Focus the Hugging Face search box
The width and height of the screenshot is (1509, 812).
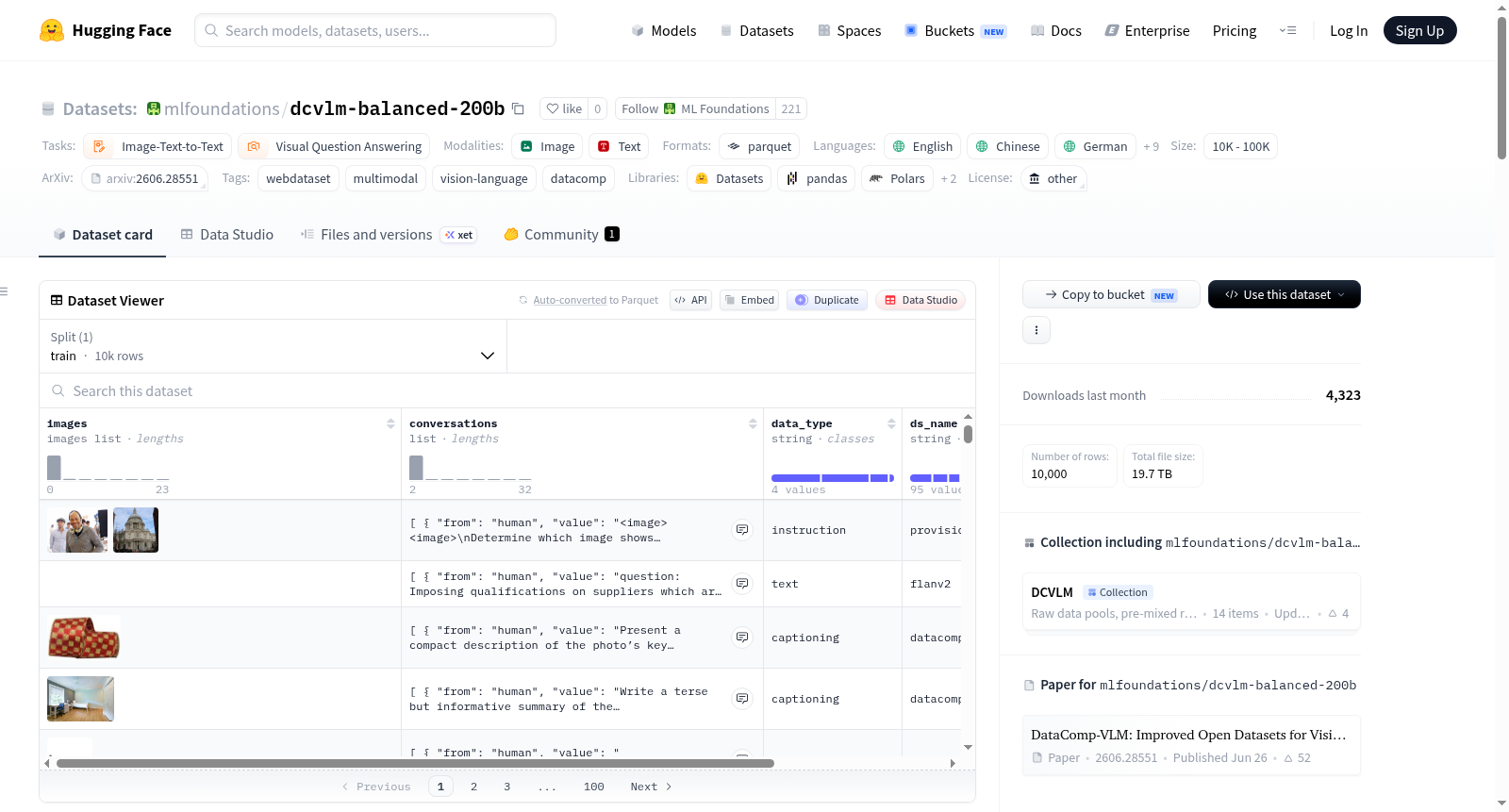[375, 30]
